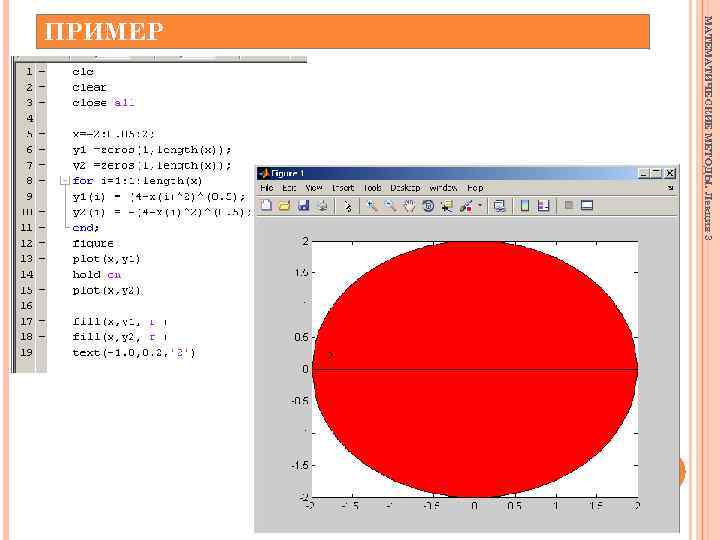Image resolution: width=720 pixels, height=540 pixels.
Task: Toggle breakpoint dash on line 5
Action: [42, 134]
